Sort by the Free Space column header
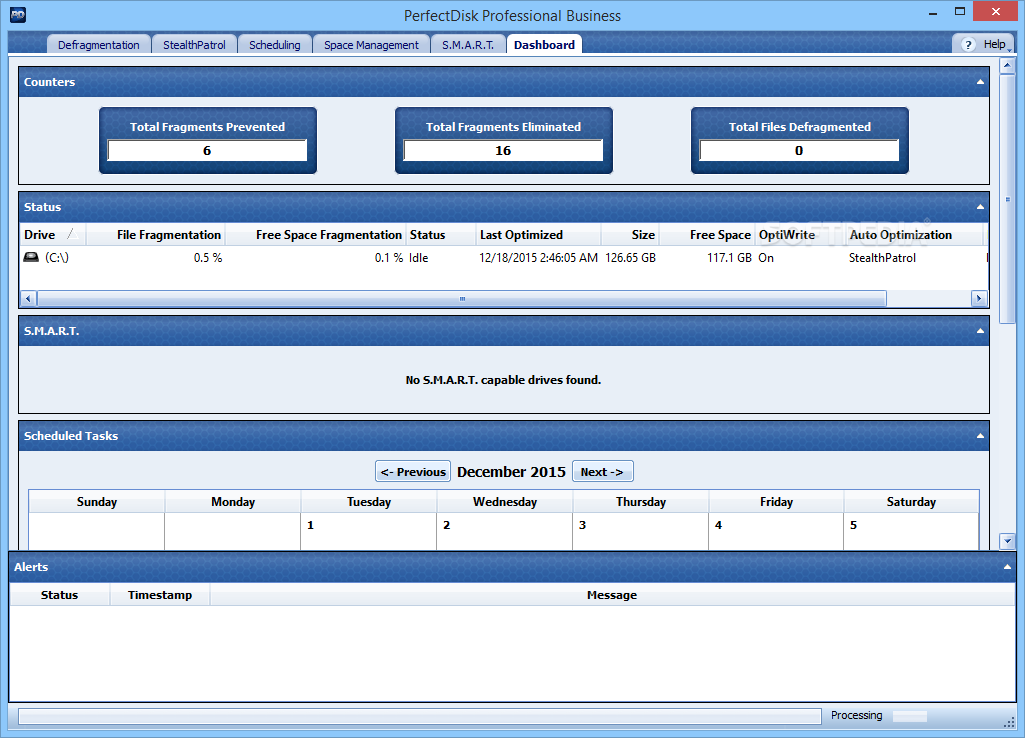This screenshot has height=738, width=1025. pos(707,235)
